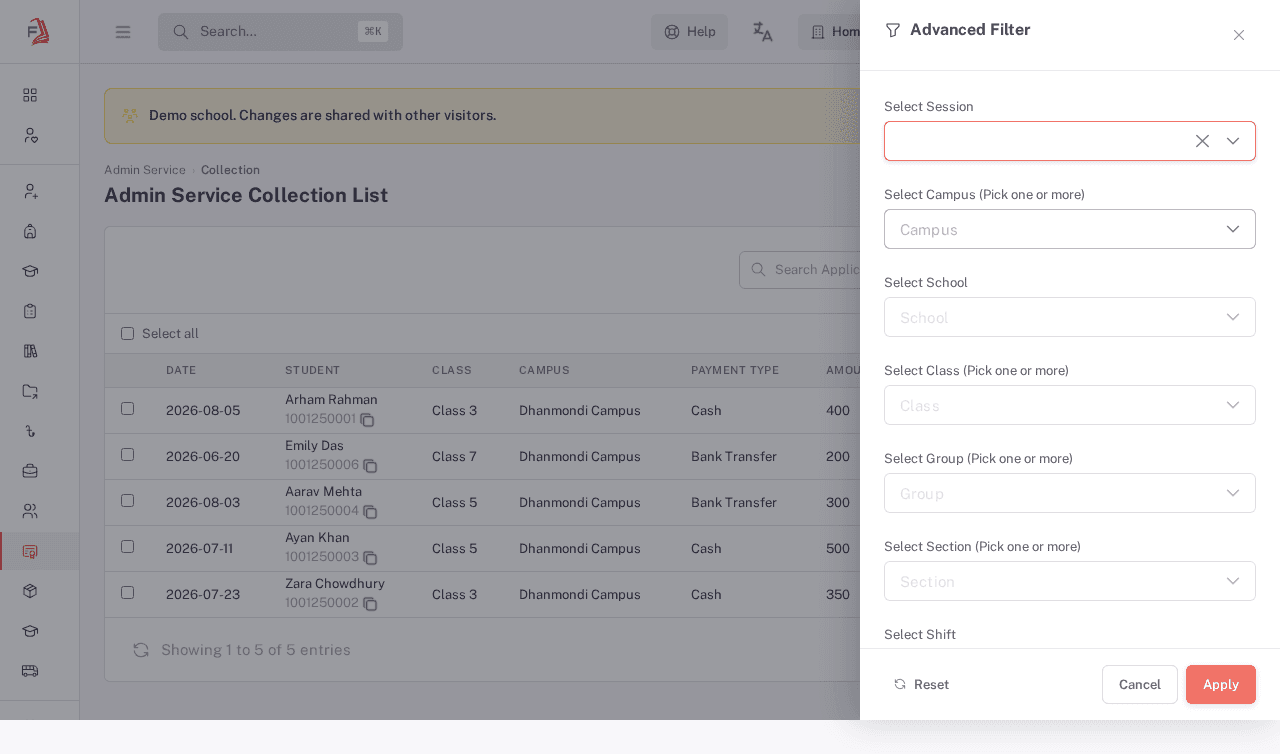The width and height of the screenshot is (1280, 754).
Task: Click the clipboard icon in sidebar
Action: click(x=30, y=311)
